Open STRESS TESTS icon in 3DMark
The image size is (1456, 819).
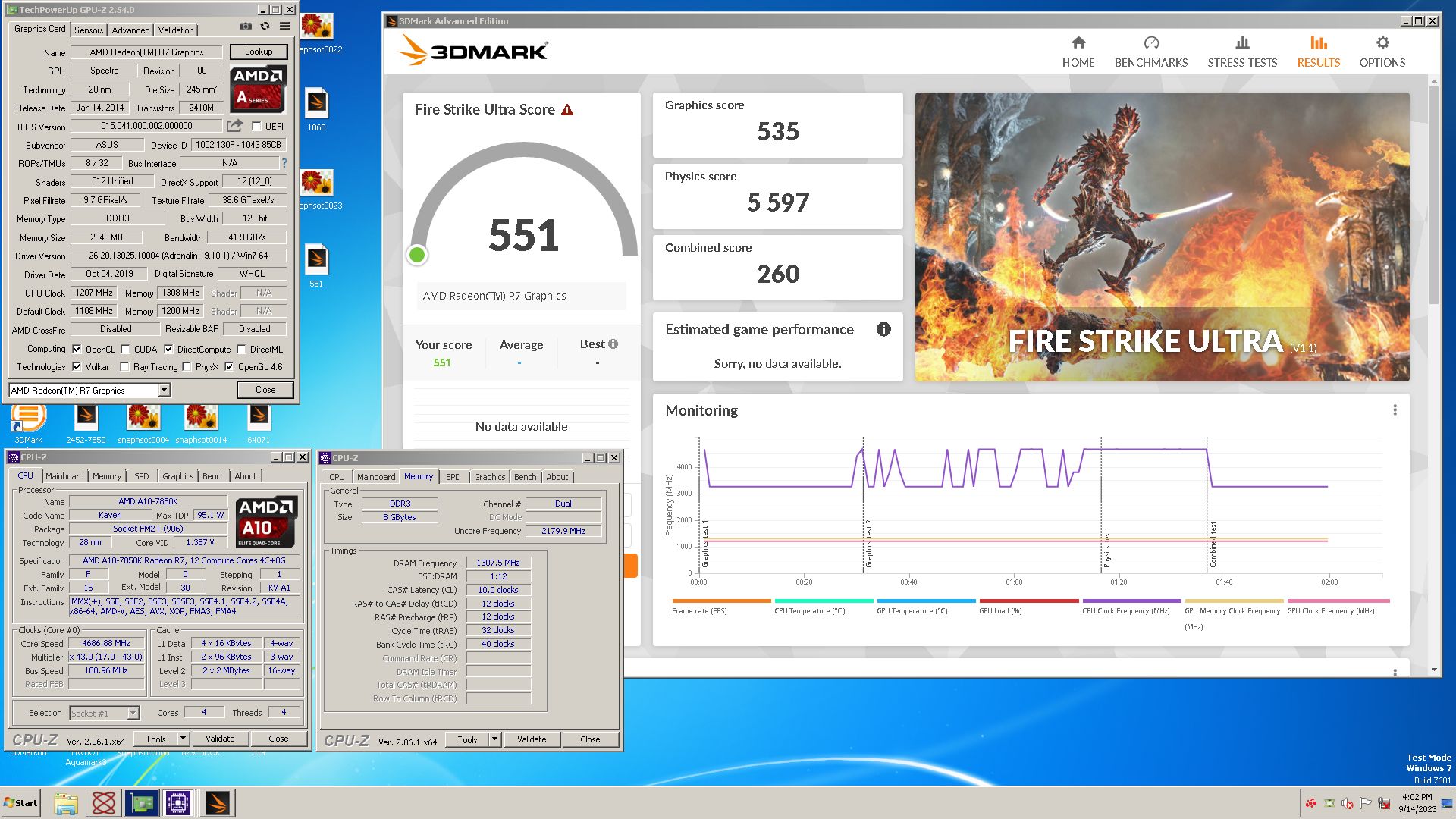[x=1242, y=43]
